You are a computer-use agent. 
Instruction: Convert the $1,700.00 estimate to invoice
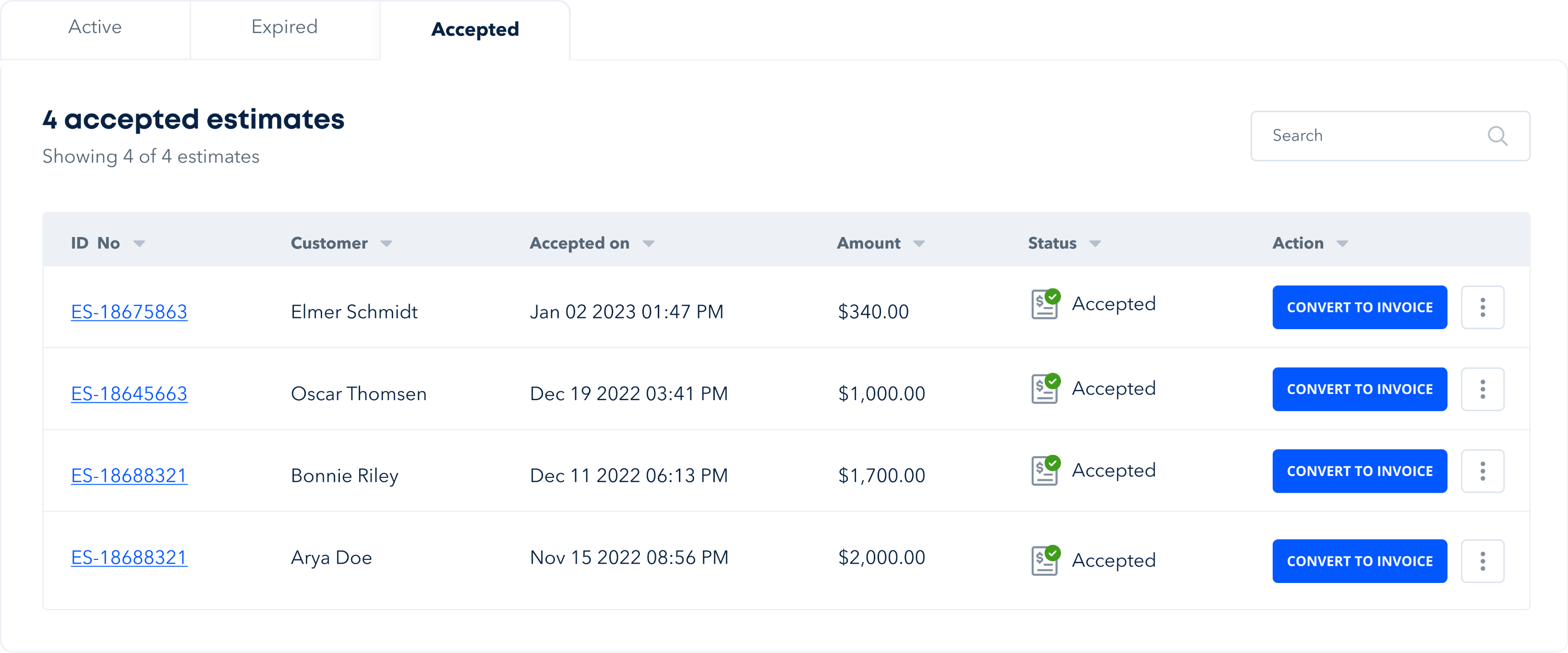[x=1359, y=471]
